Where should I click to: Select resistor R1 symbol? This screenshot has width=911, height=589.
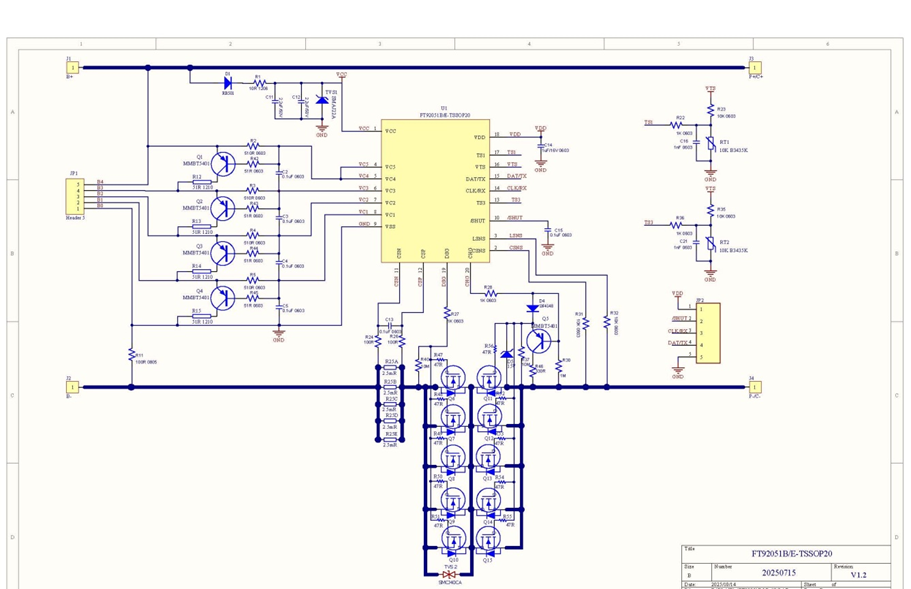pos(258,83)
